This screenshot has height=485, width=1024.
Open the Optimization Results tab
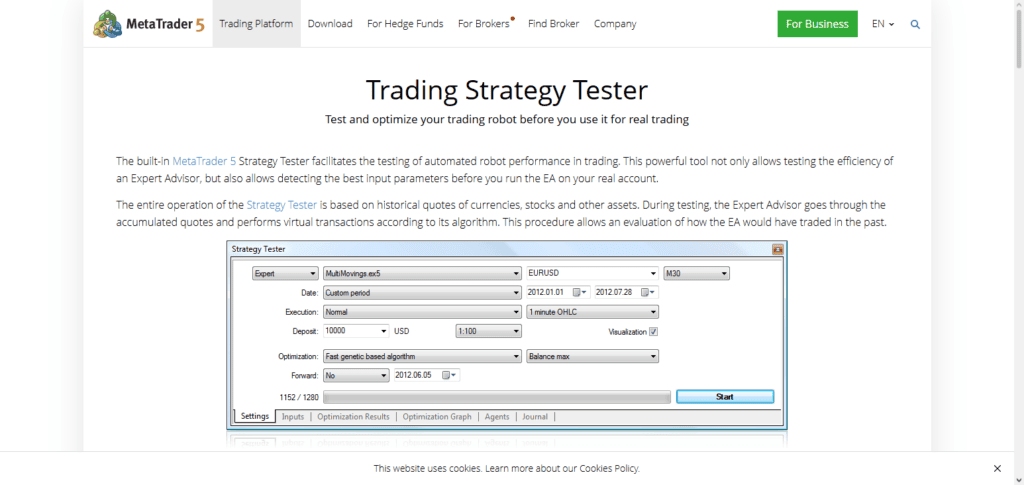tap(353, 416)
